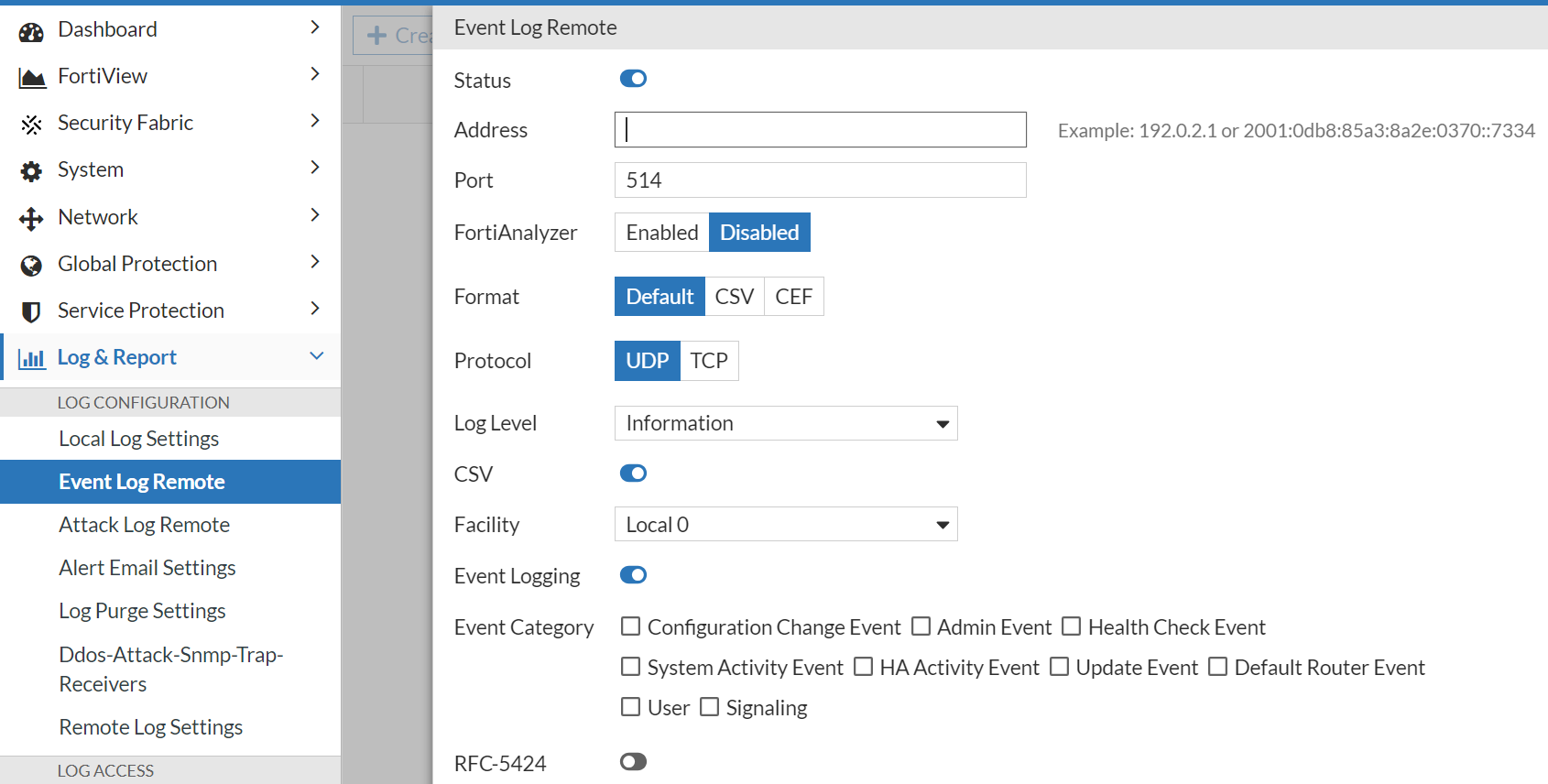
Task: Open the Facility dropdown
Action: [x=785, y=525]
